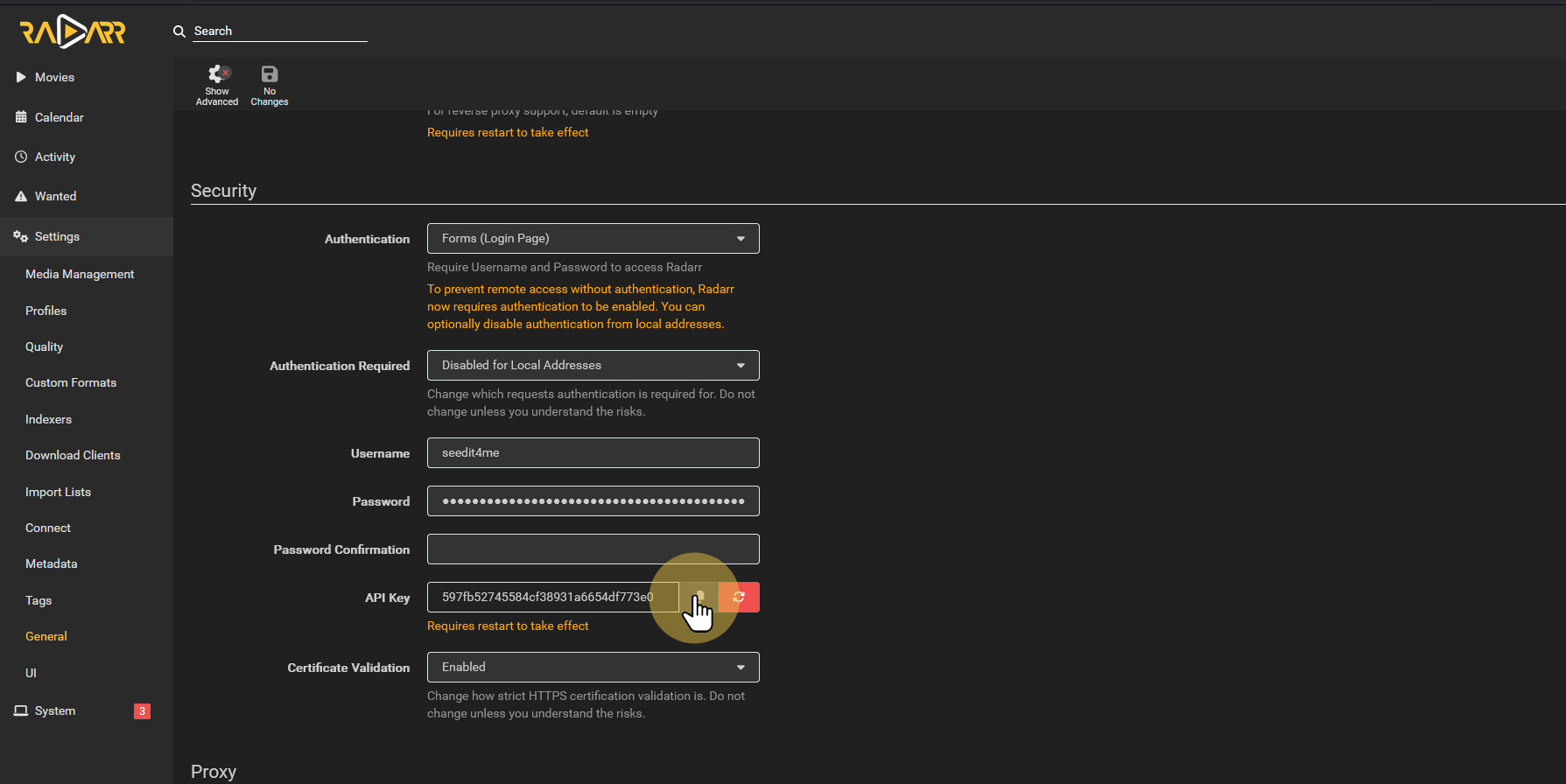Go to Wanted in the sidebar
Screen dimensions: 1566x784
(56, 196)
